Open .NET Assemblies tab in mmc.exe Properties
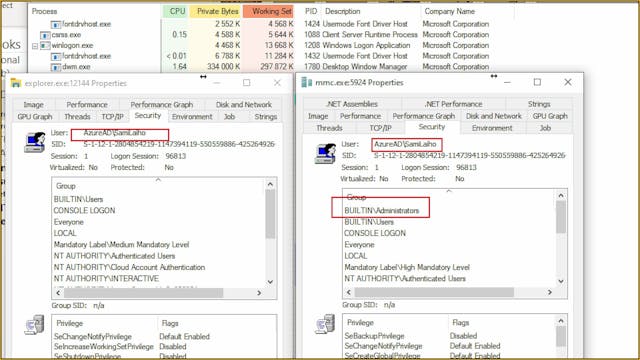 tap(352, 104)
